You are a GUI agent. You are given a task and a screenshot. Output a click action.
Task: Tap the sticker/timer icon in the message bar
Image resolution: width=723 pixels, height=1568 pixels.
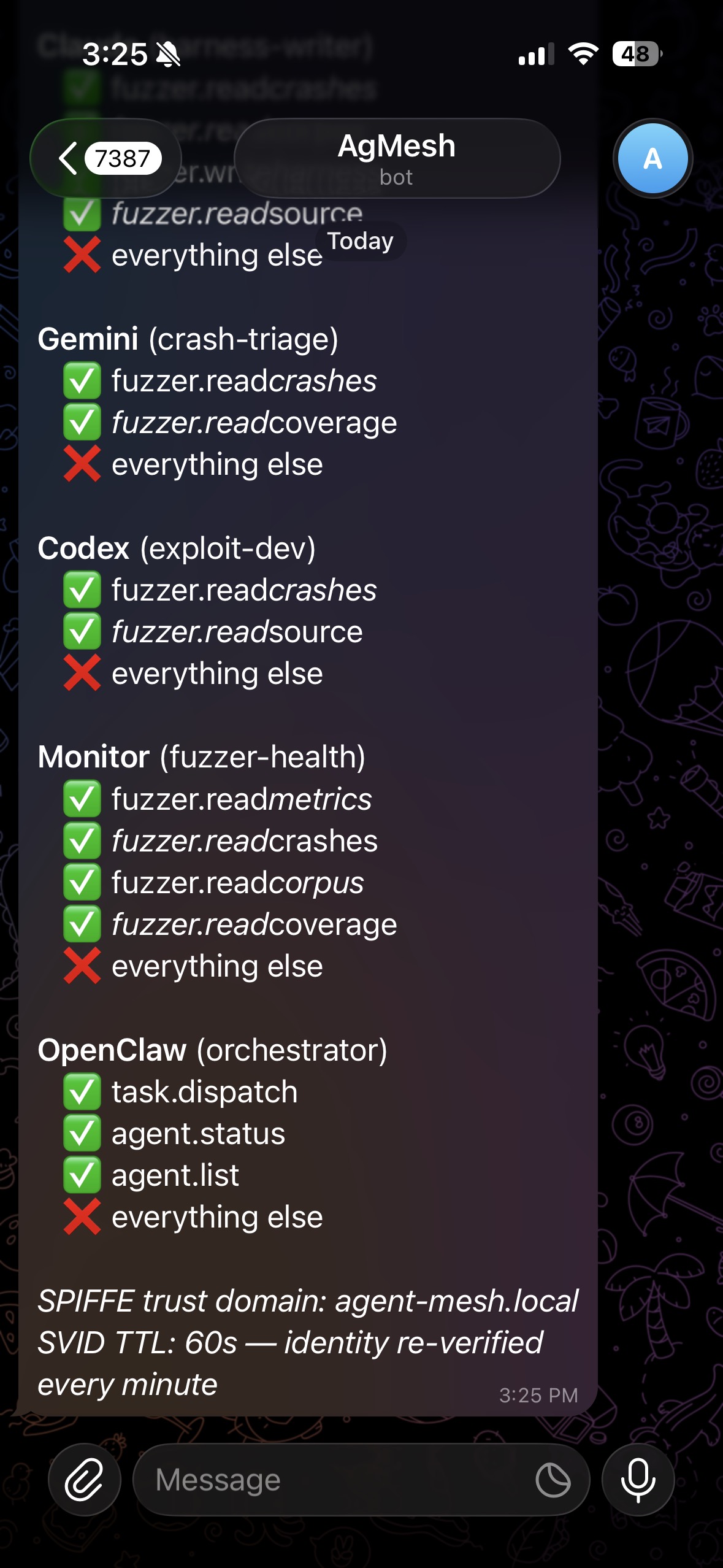click(x=554, y=1480)
